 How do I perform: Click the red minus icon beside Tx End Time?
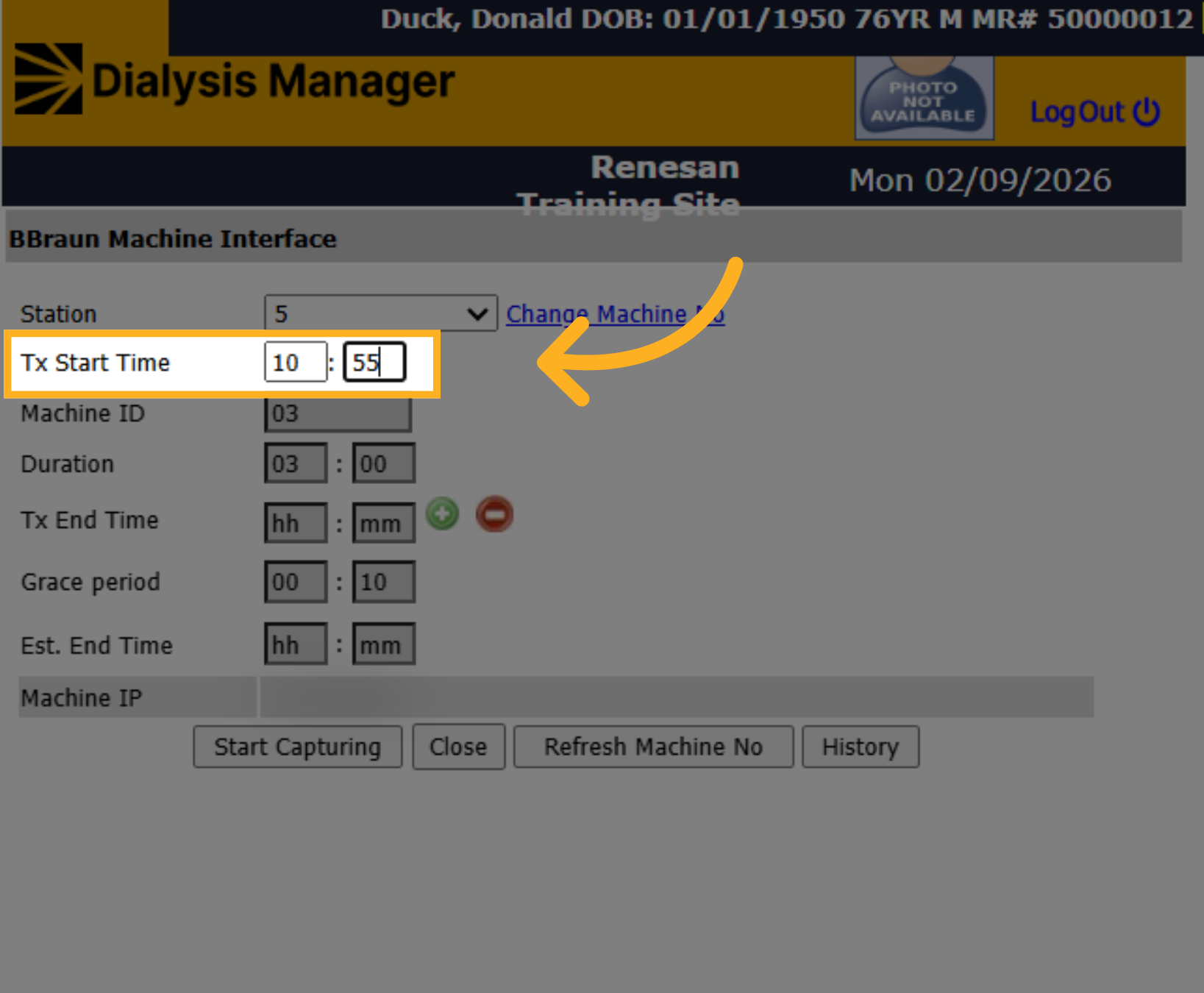(494, 514)
